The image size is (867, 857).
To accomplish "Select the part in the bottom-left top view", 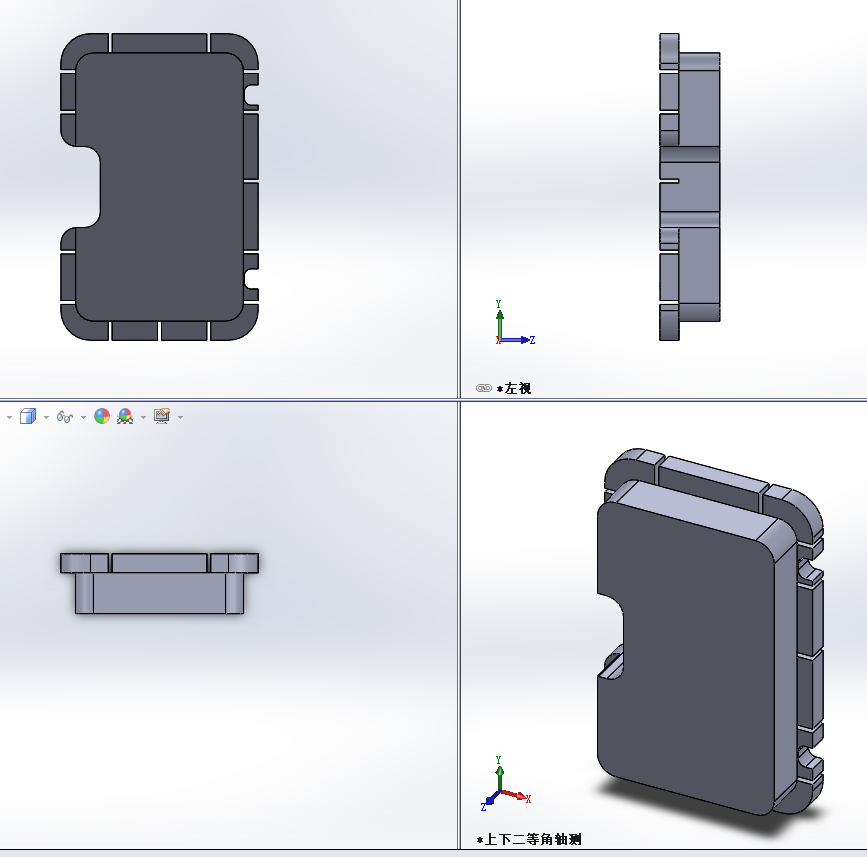I will click(159, 583).
